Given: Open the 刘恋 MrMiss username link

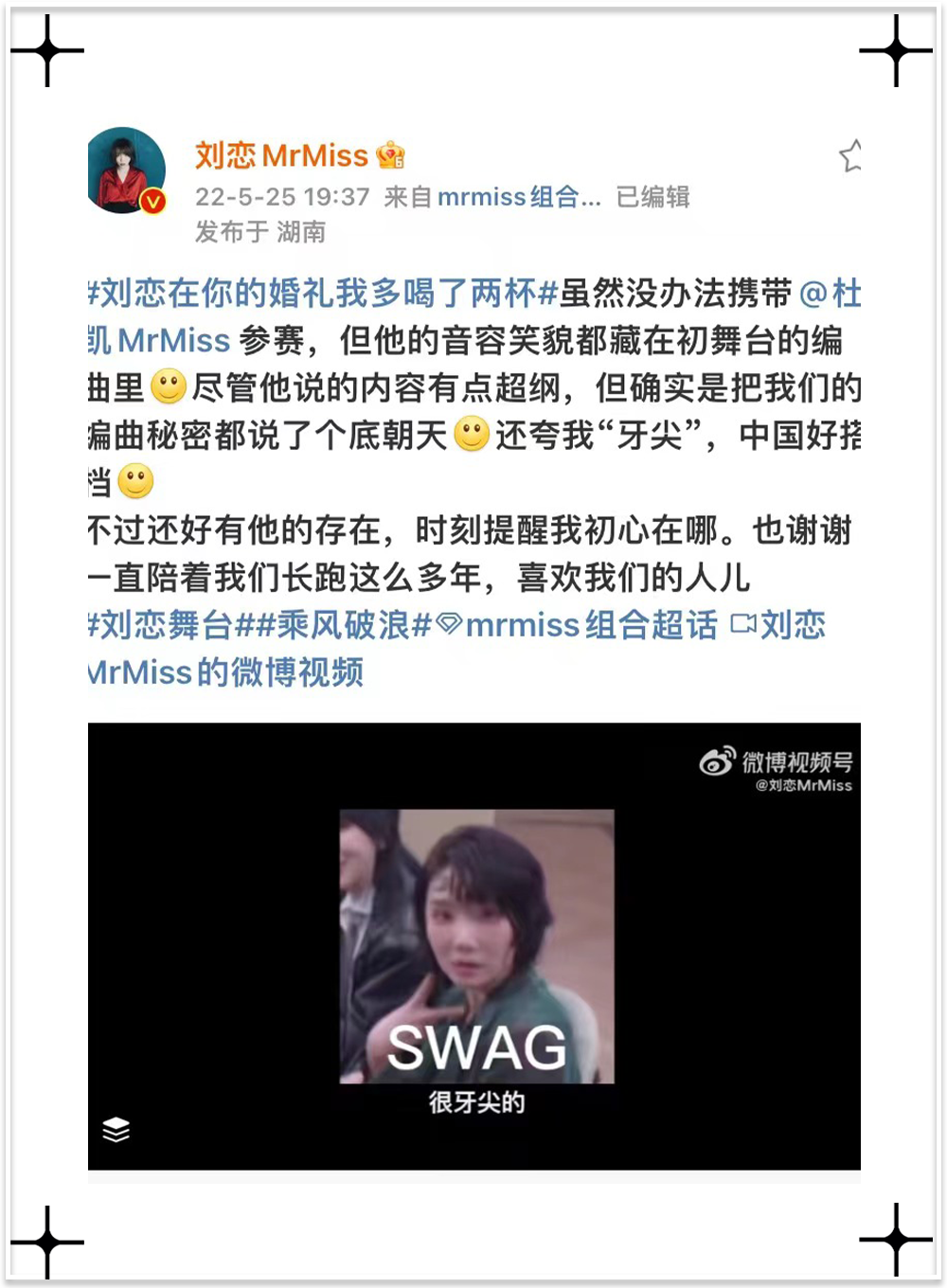Looking at the screenshot, I should click(x=281, y=154).
